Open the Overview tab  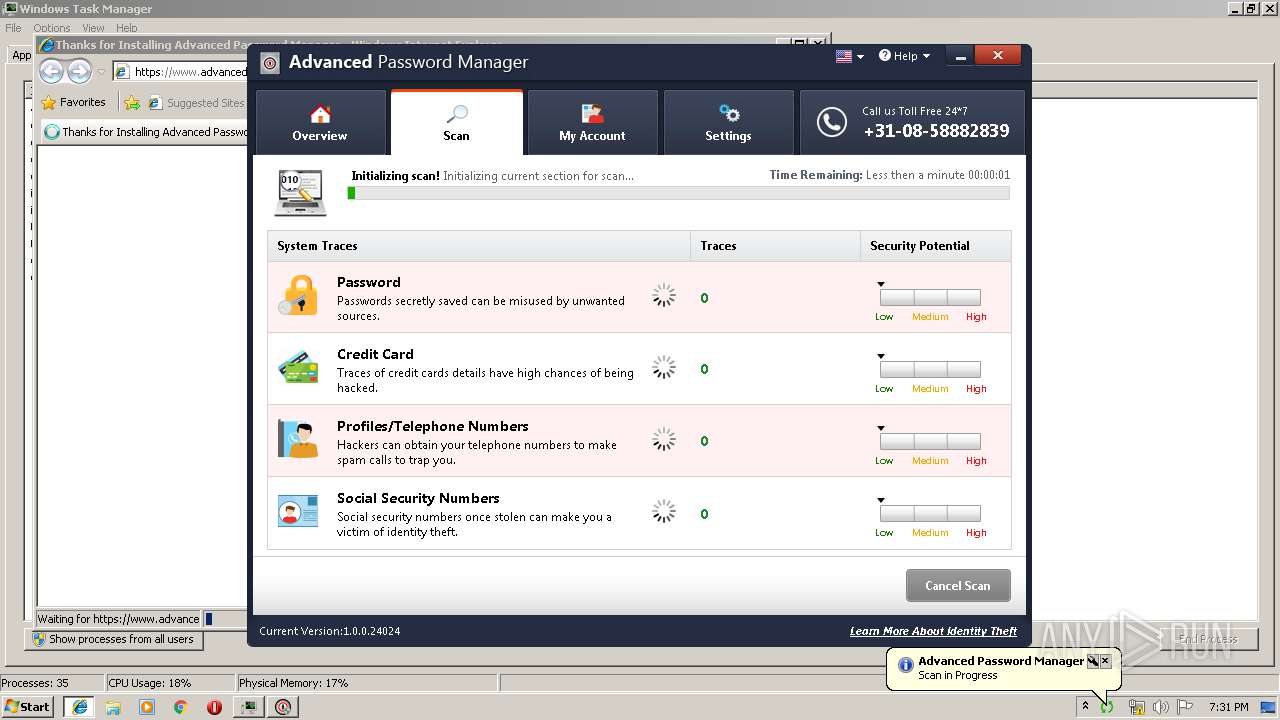pyautogui.click(x=320, y=122)
